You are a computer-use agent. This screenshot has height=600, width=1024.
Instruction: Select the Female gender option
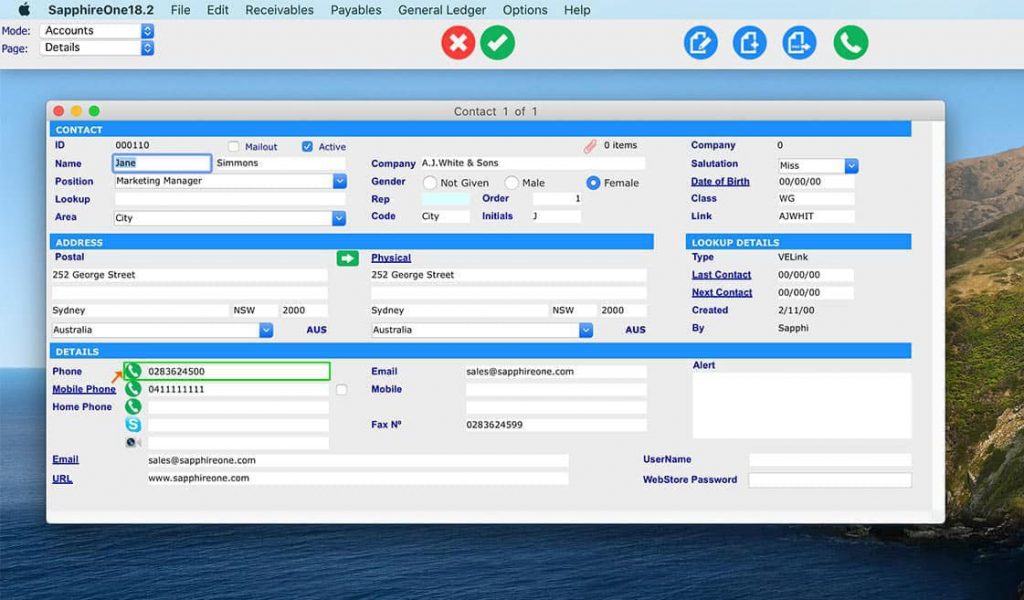593,183
